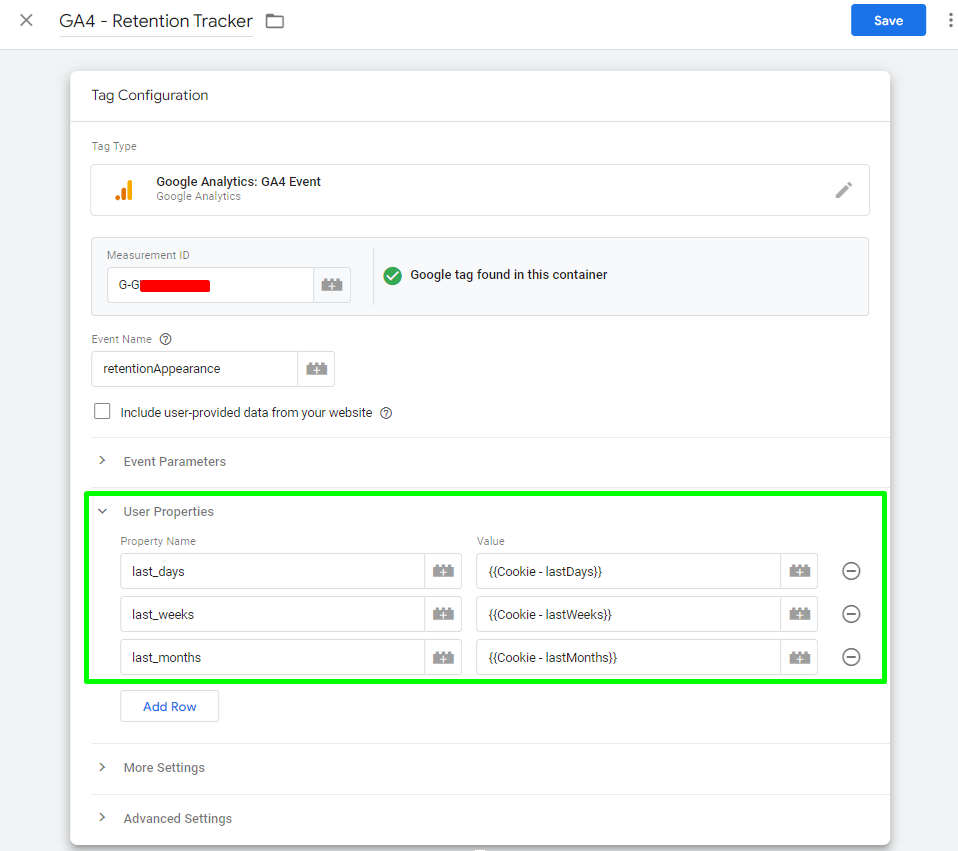The image size is (958, 851).
Task: Insert a variable for the last_months property name
Action: point(443,657)
